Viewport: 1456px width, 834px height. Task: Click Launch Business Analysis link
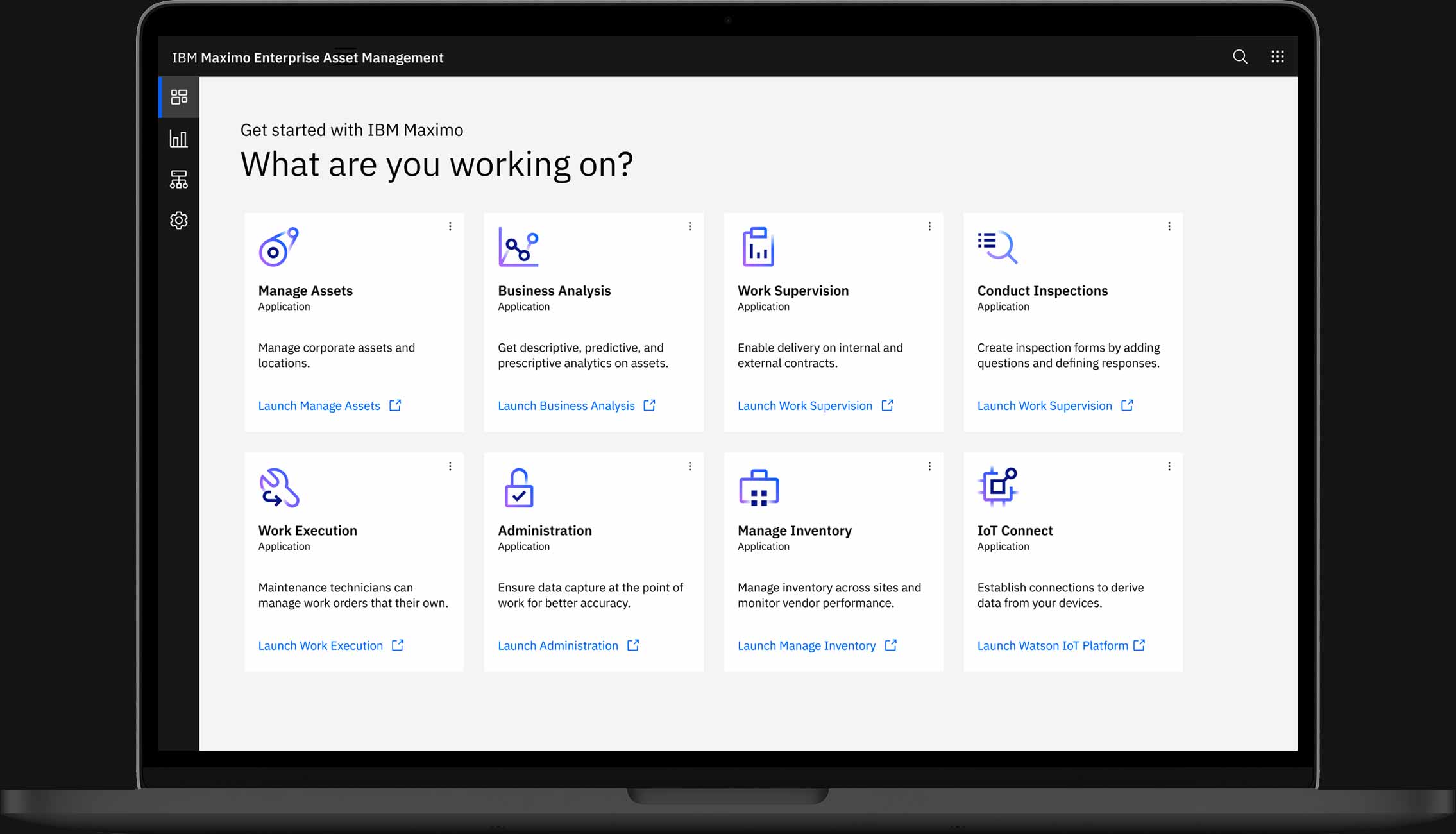tap(566, 406)
